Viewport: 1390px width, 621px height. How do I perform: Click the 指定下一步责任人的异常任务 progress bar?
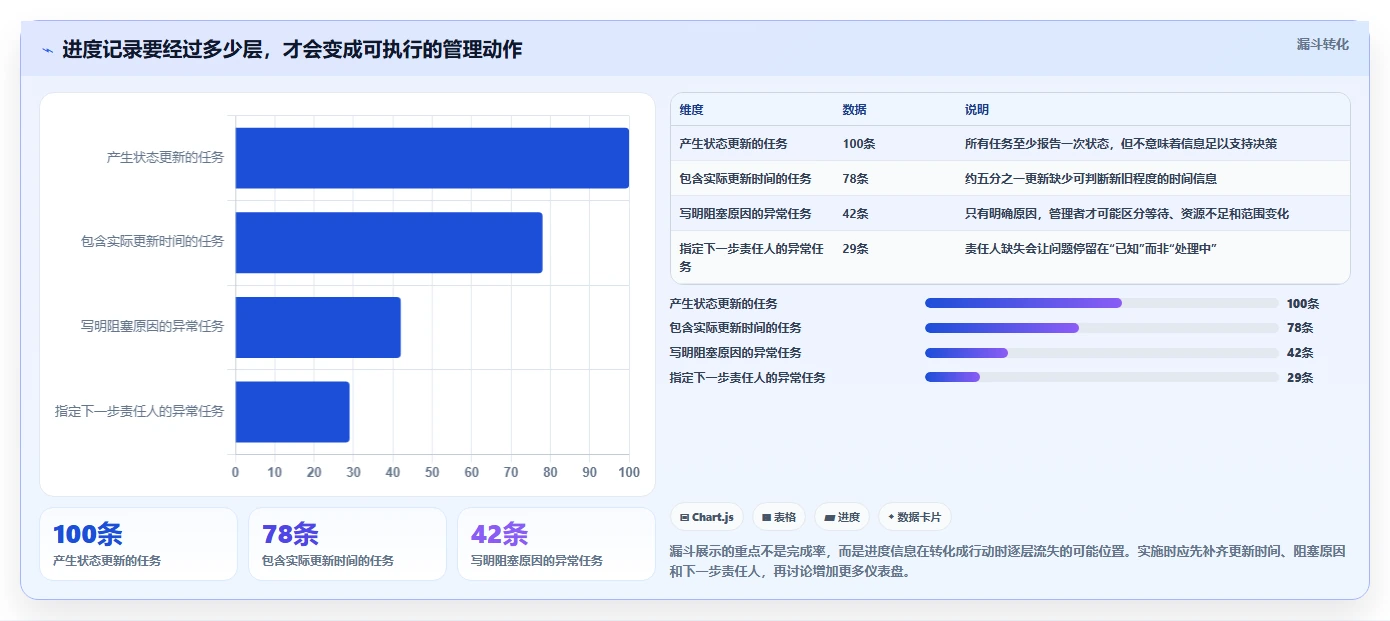1102,377
